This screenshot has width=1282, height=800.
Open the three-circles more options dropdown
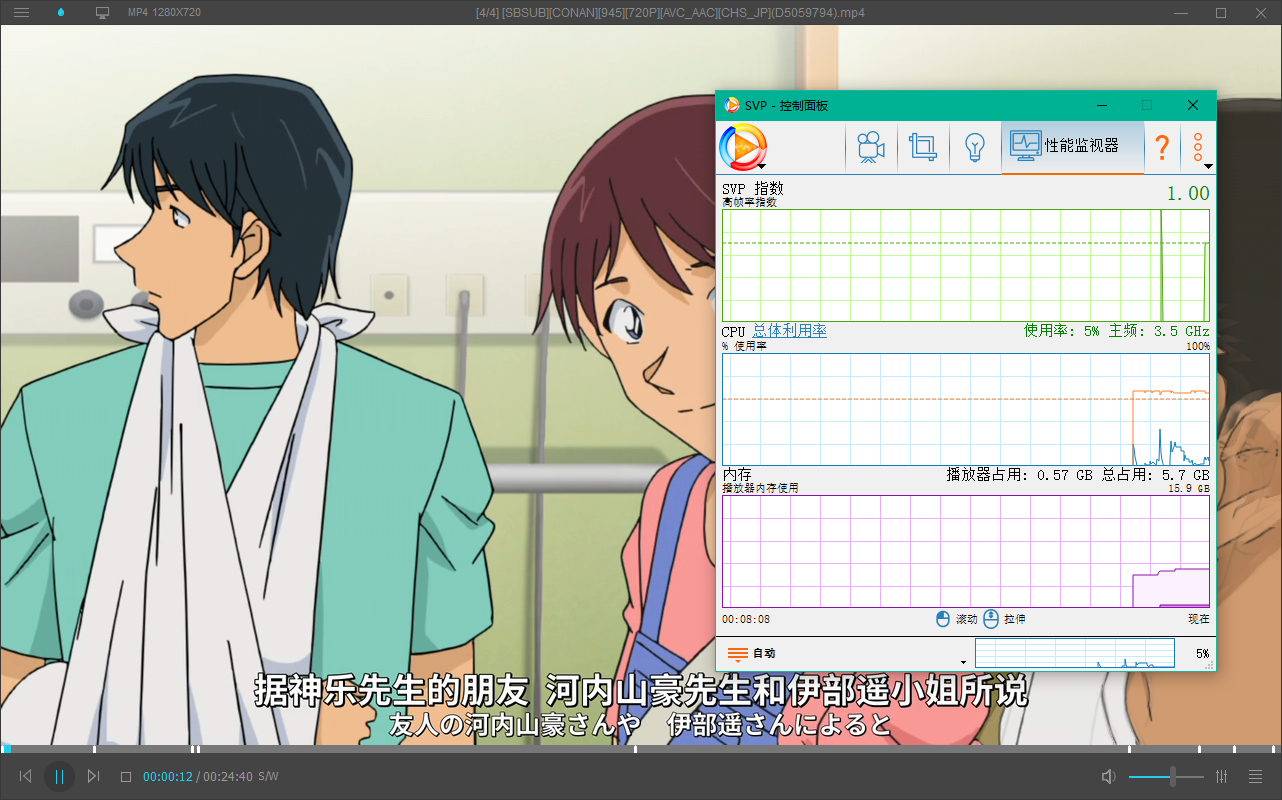tap(1198, 147)
